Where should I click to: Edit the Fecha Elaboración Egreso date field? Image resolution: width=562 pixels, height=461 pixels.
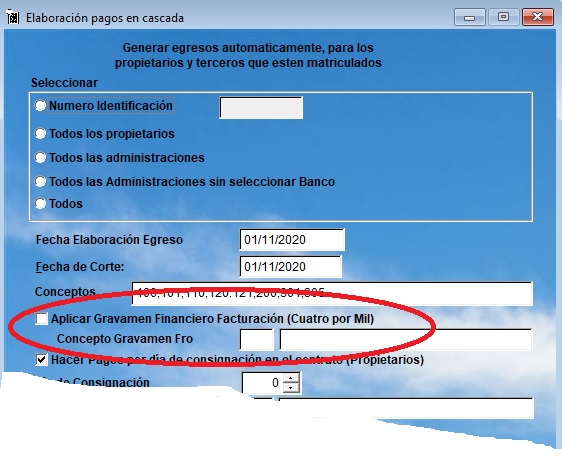[292, 239]
